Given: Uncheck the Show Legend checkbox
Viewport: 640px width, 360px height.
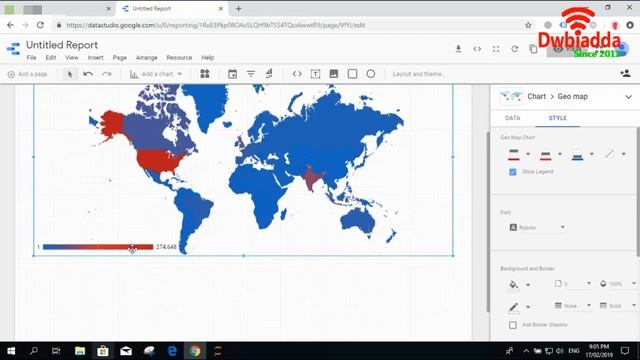Looking at the screenshot, I should tap(513, 172).
